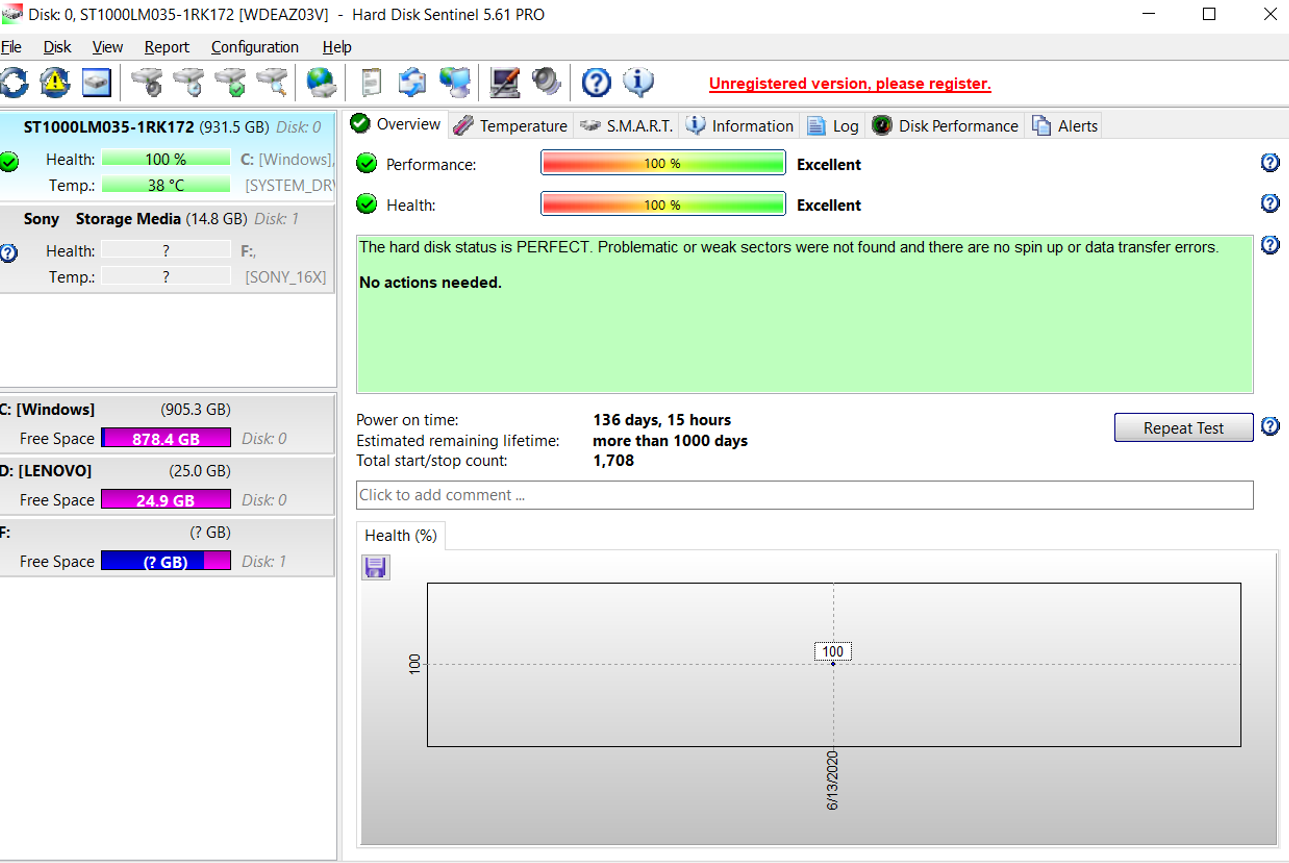Select the F: partition entry
This screenshot has width=1289, height=863.
click(x=168, y=547)
